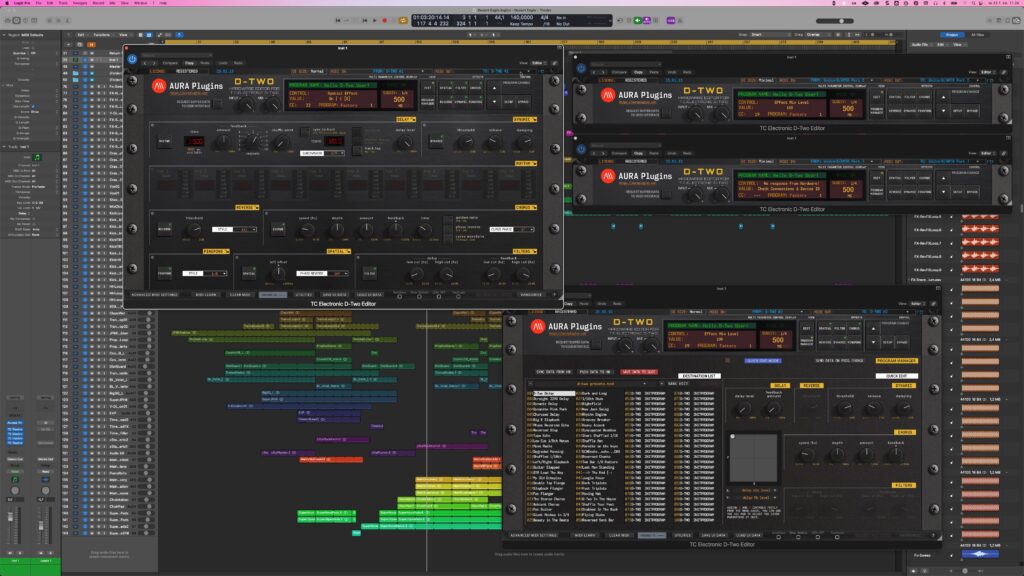
Task: Toggle the Spatial section on/off button
Action: [x=249, y=274]
